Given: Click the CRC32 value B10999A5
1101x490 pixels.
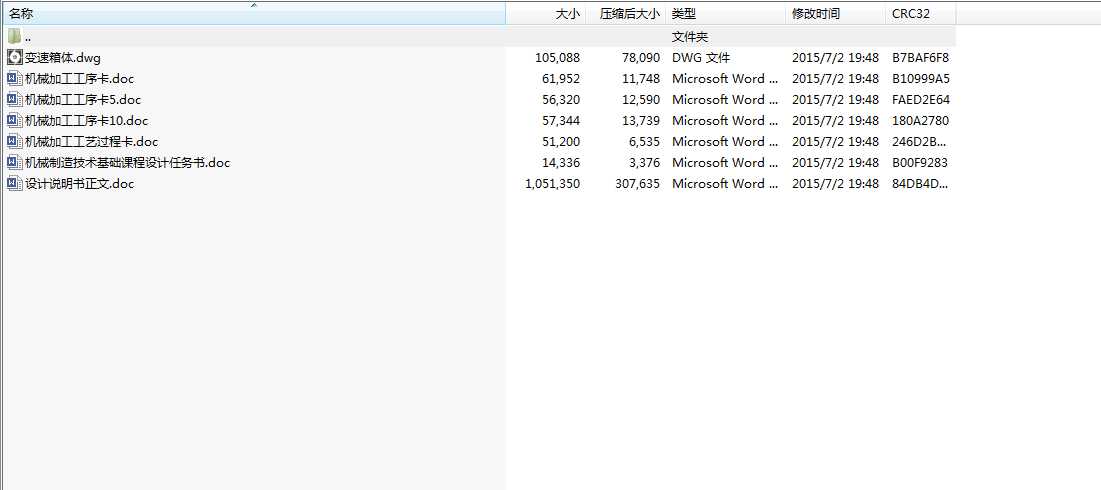Looking at the screenshot, I should 921,79.
